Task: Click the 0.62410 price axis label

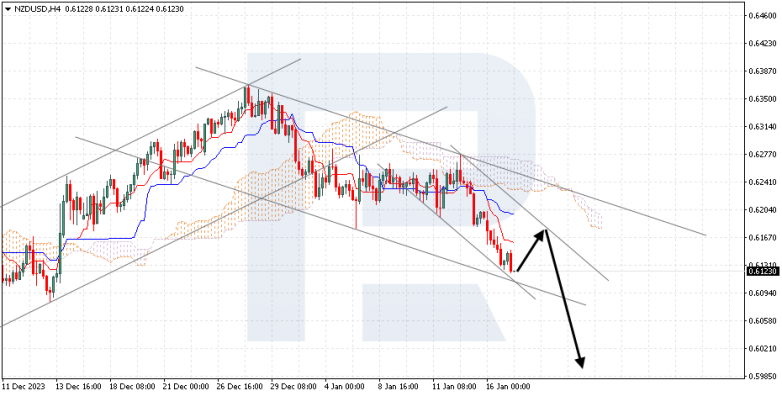Action: pyautogui.click(x=763, y=182)
